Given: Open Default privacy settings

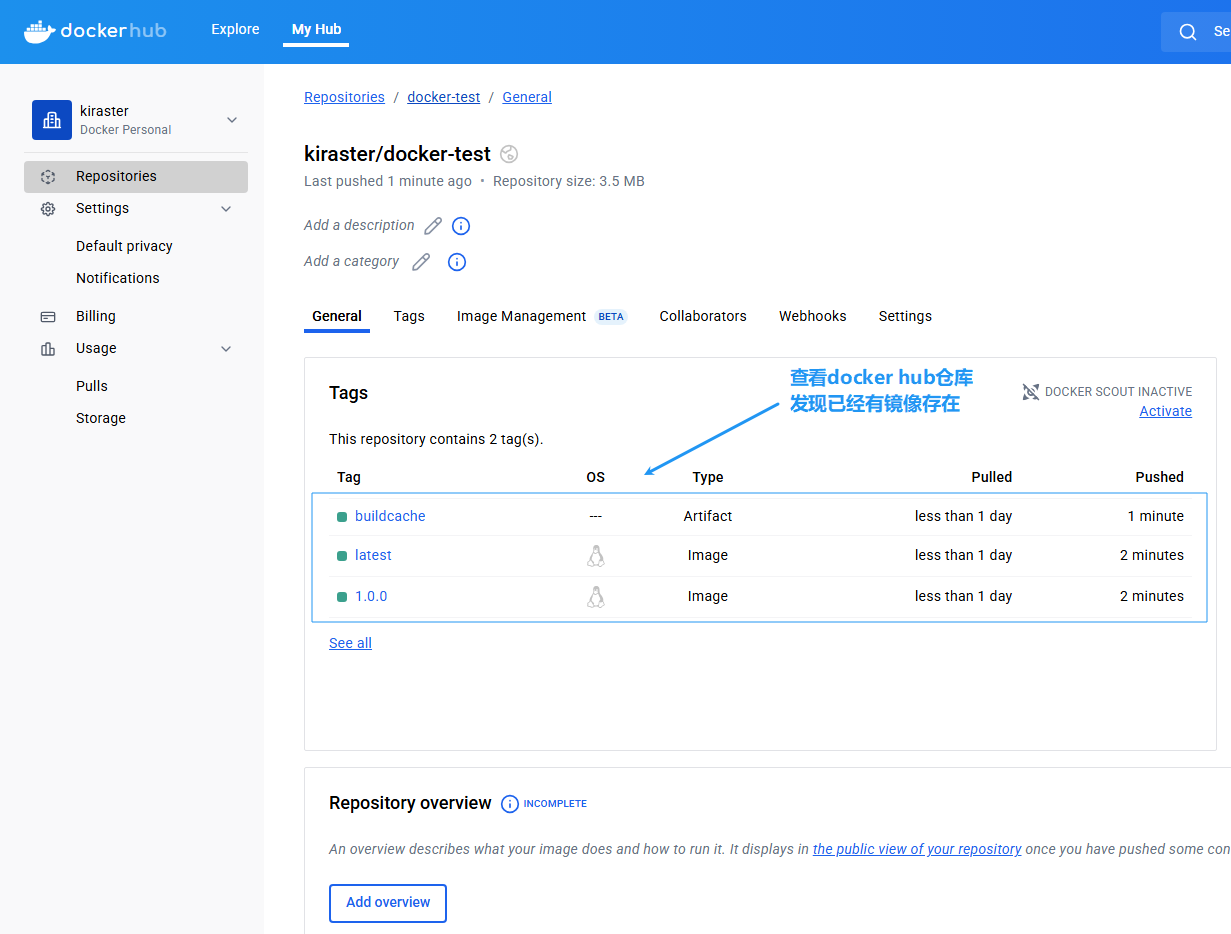Looking at the screenshot, I should [x=124, y=246].
